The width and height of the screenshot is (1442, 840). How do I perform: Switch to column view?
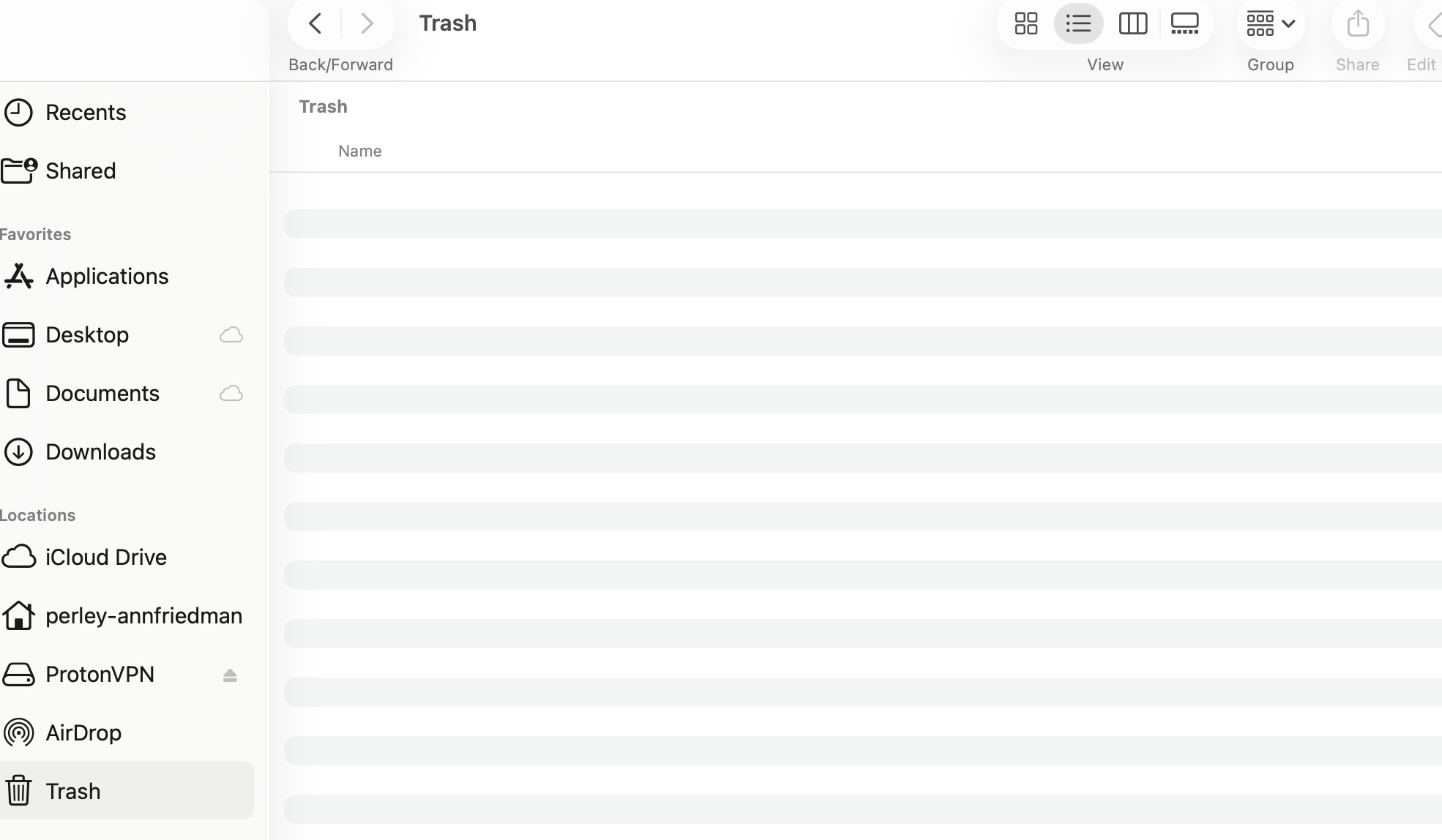click(x=1132, y=24)
